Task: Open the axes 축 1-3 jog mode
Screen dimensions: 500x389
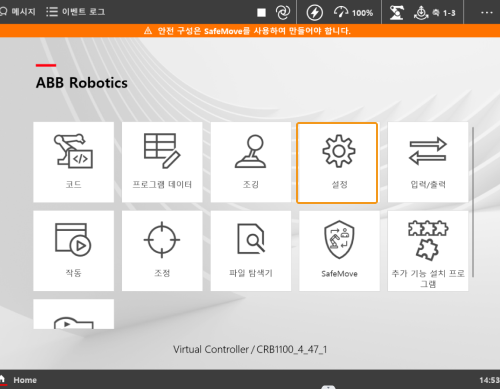Action: [x=435, y=13]
